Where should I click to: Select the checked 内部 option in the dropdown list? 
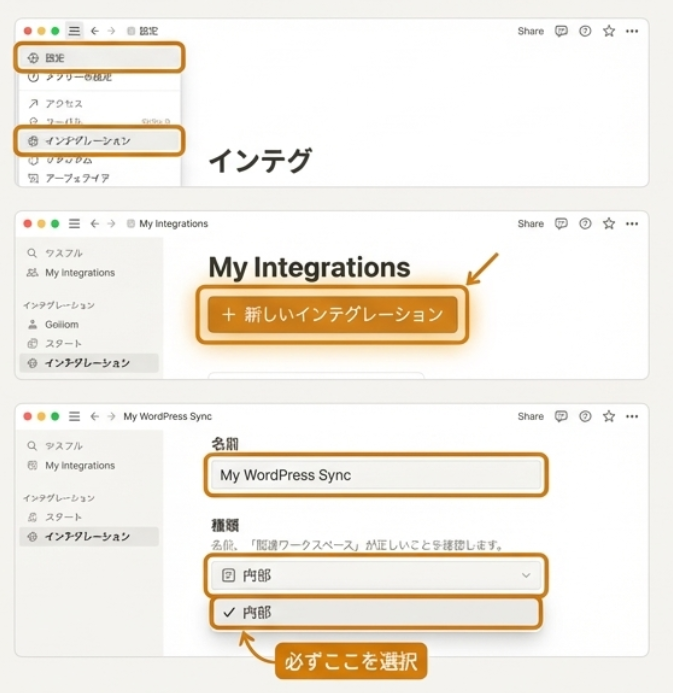375,612
